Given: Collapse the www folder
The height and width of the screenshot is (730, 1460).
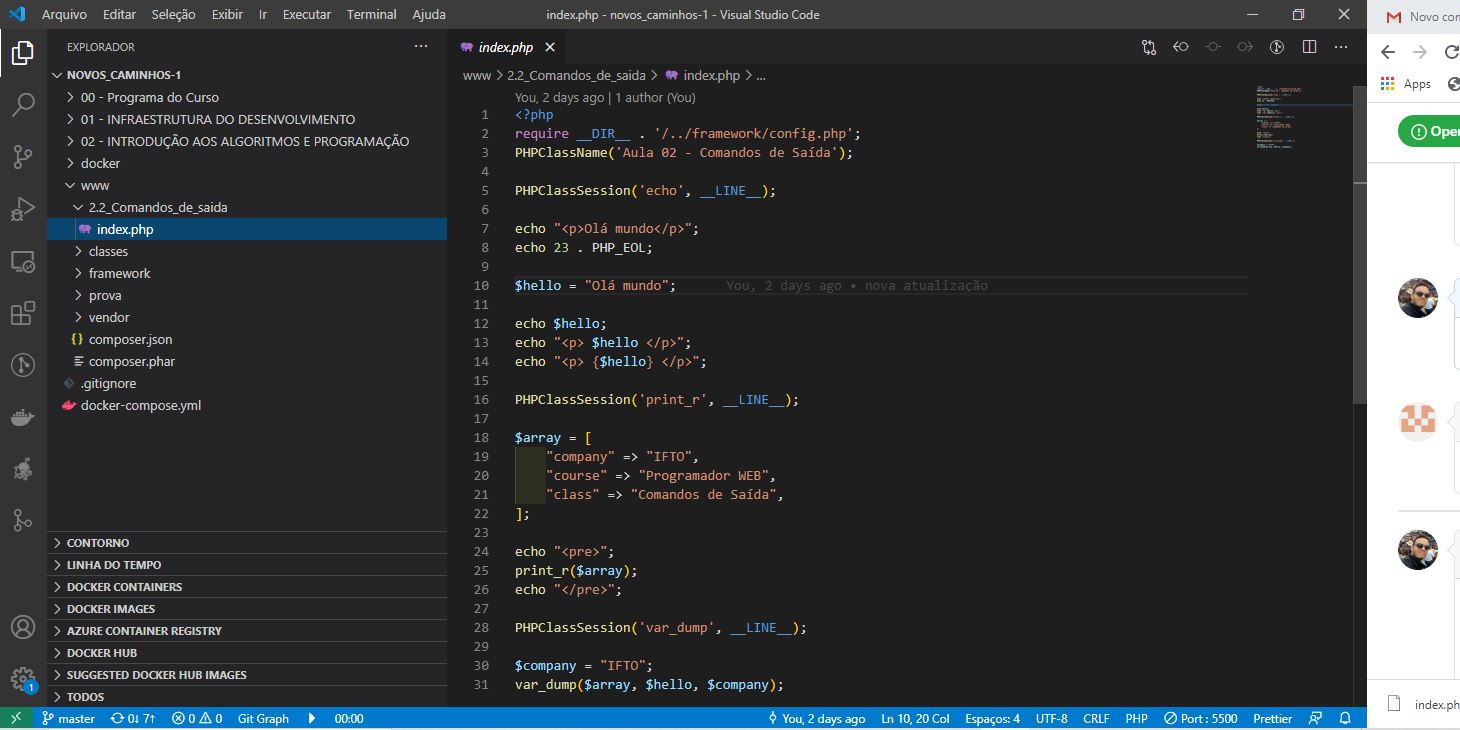Looking at the screenshot, I should pyautogui.click(x=93, y=185).
